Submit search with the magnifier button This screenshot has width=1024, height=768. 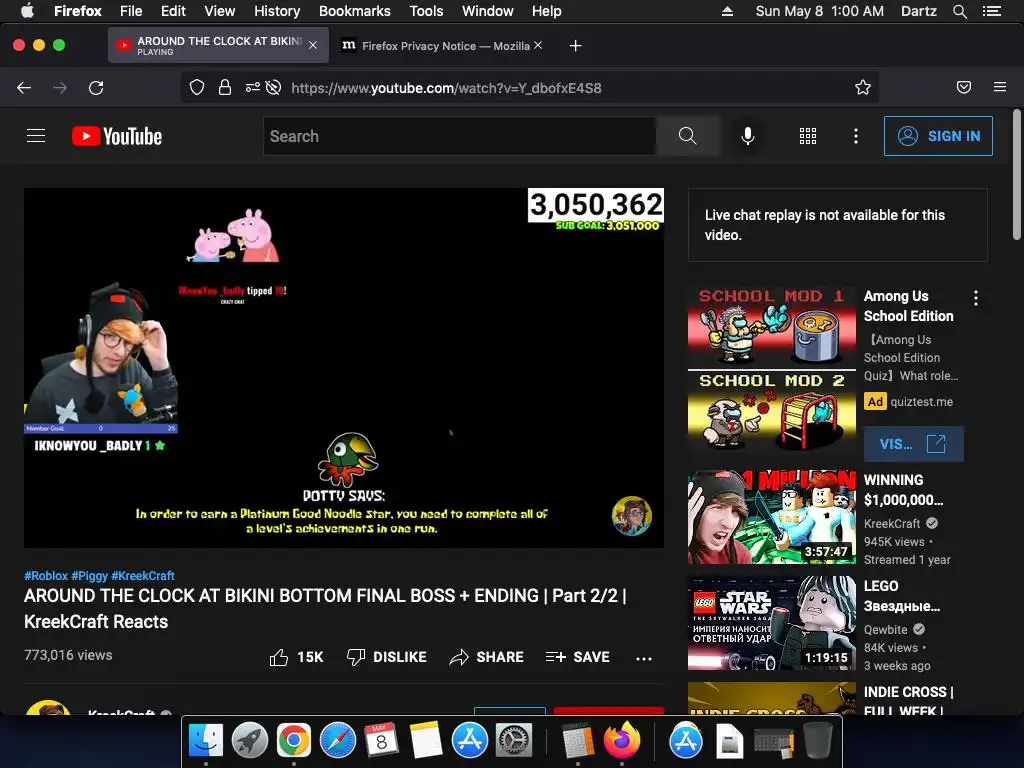(x=687, y=136)
